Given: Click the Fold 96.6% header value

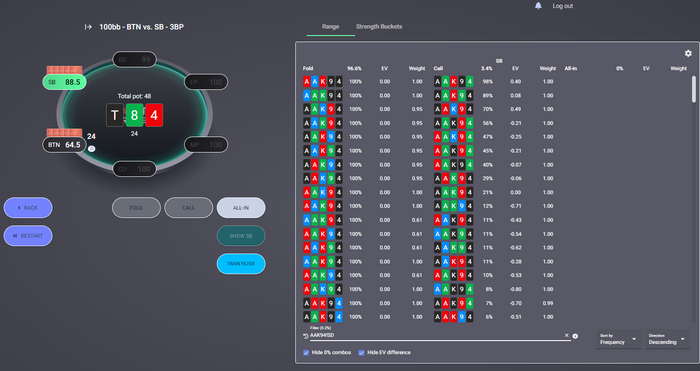Looking at the screenshot, I should (354, 68).
